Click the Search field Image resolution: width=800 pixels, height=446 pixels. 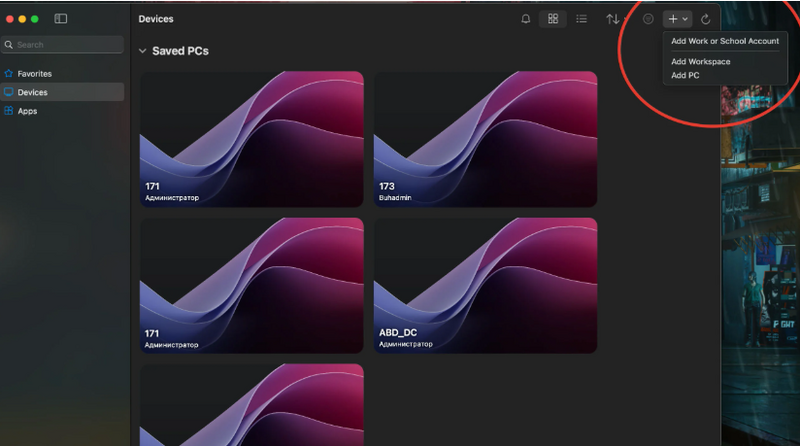[62, 44]
